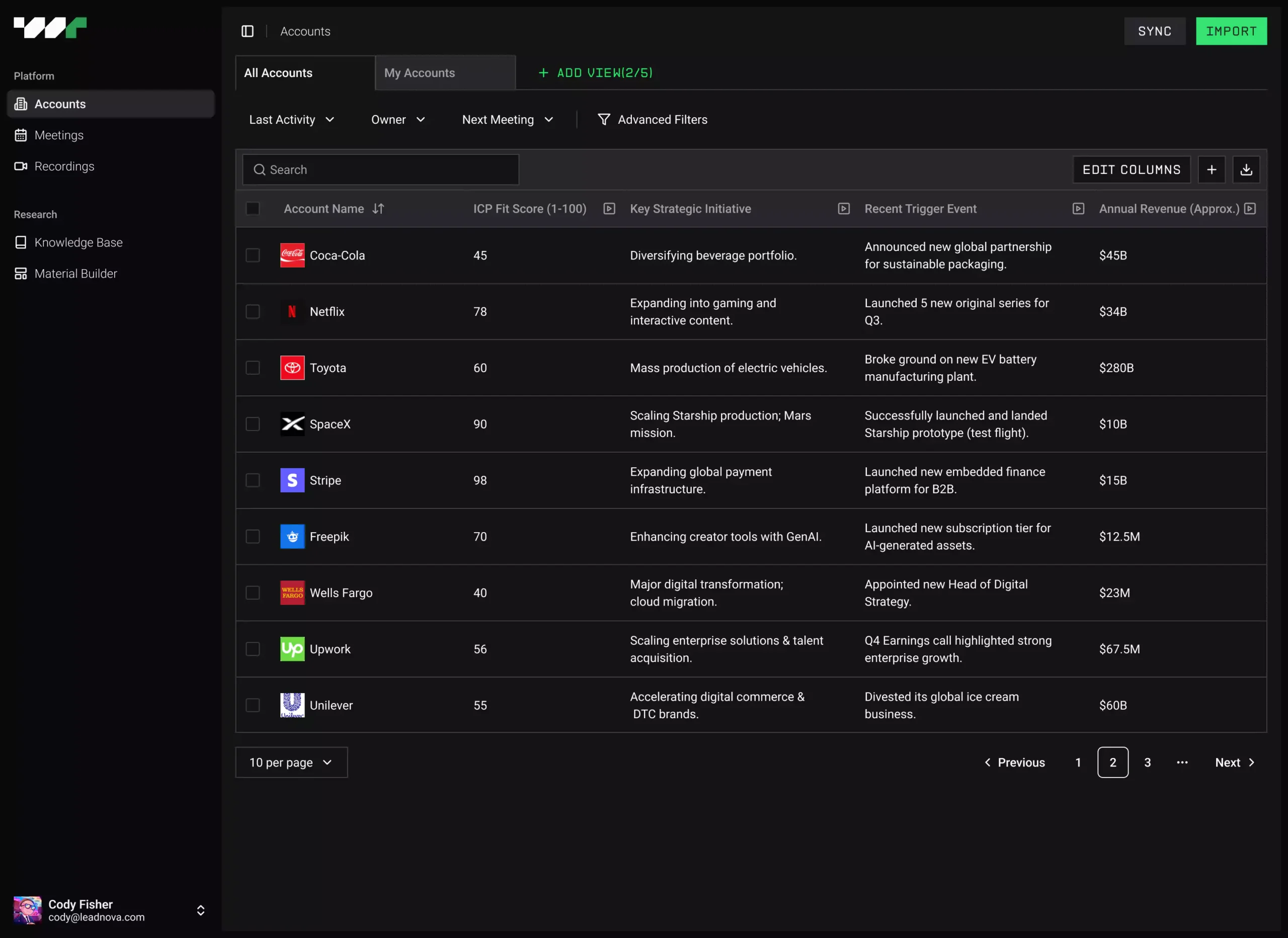Click the magnifier icon in Search
This screenshot has height=938, width=1288.
260,170
